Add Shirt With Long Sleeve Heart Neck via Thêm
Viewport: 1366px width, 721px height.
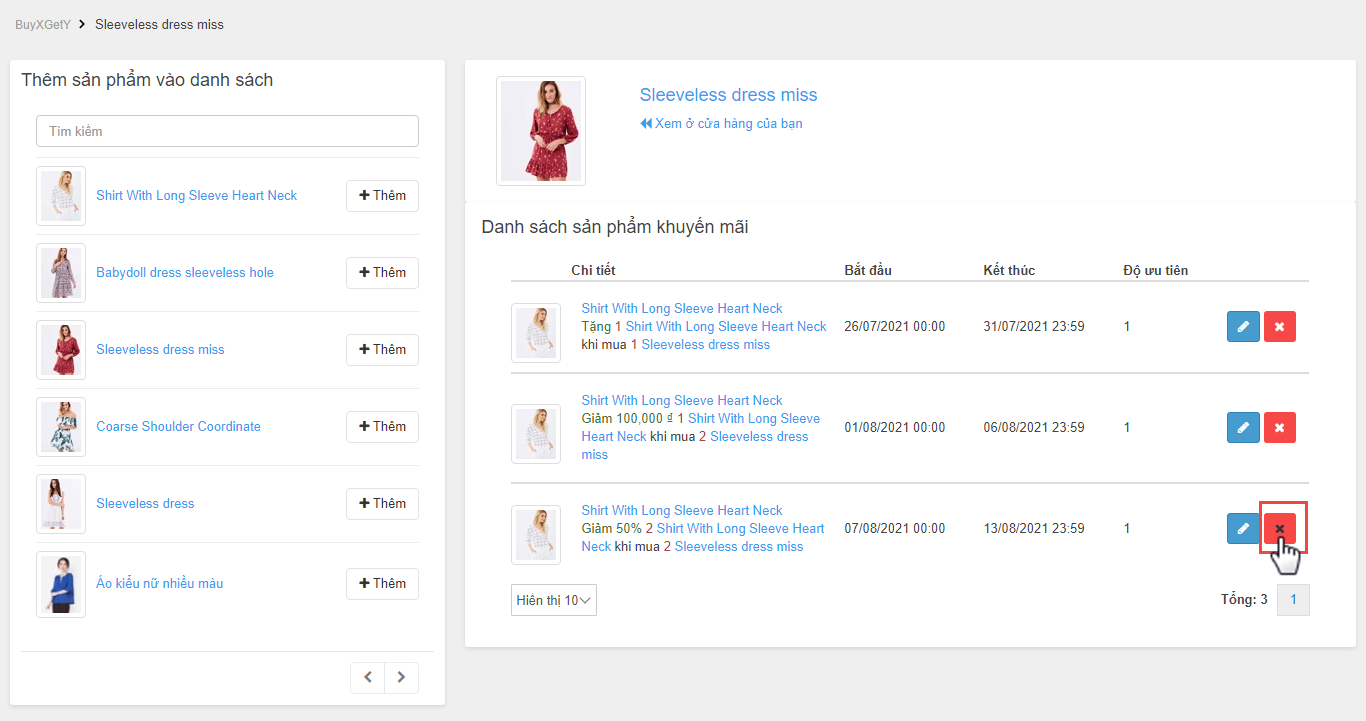pos(382,196)
